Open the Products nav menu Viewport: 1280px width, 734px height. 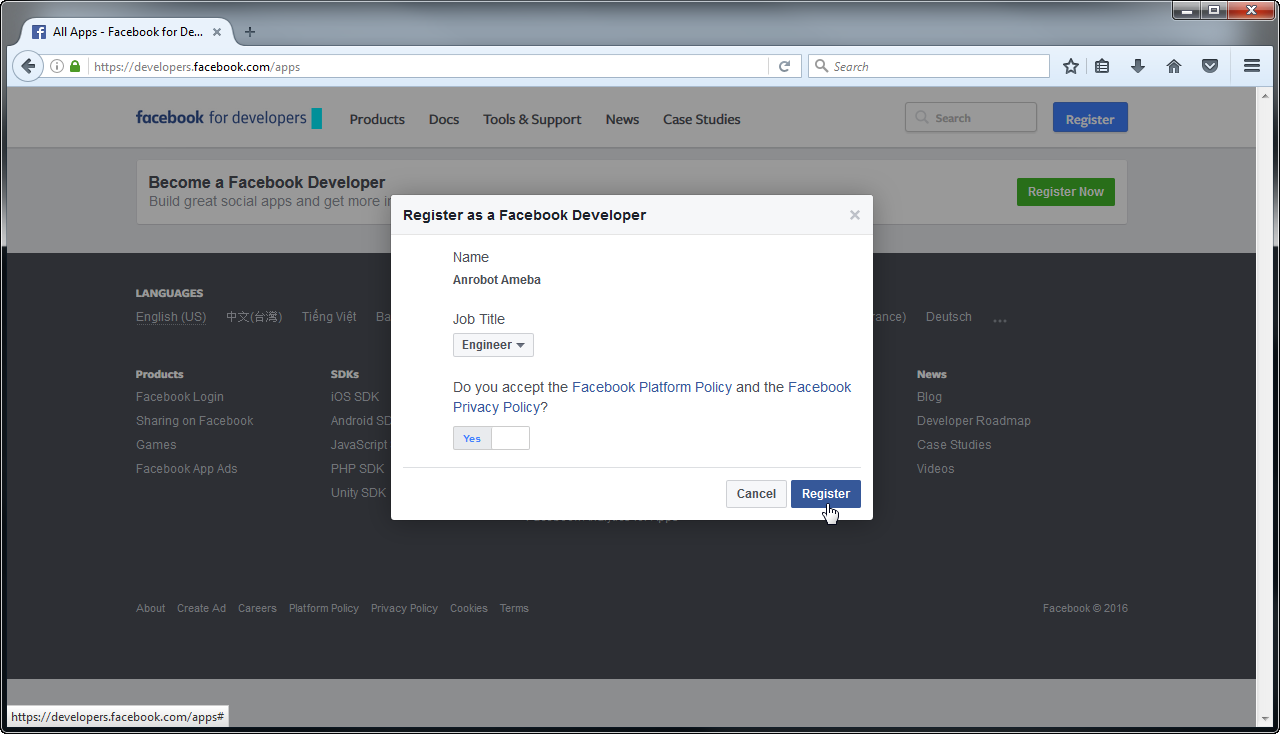coord(377,119)
